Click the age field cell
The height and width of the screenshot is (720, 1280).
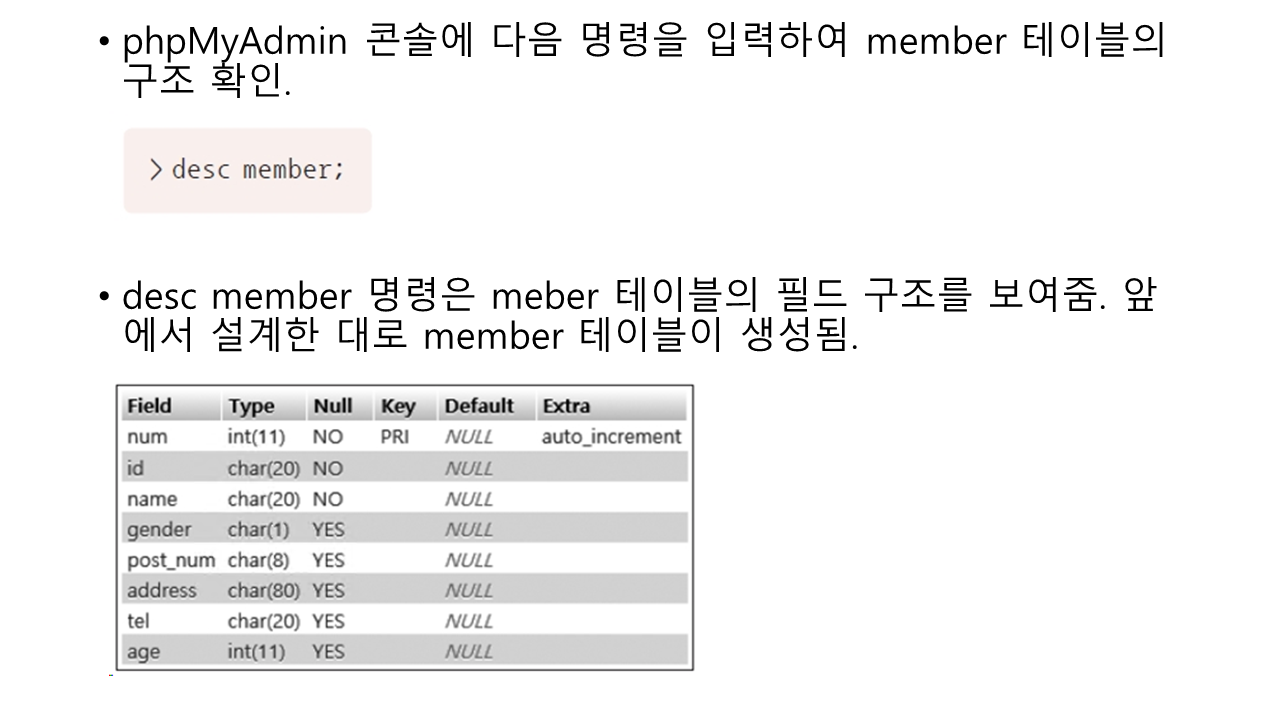(x=143, y=652)
